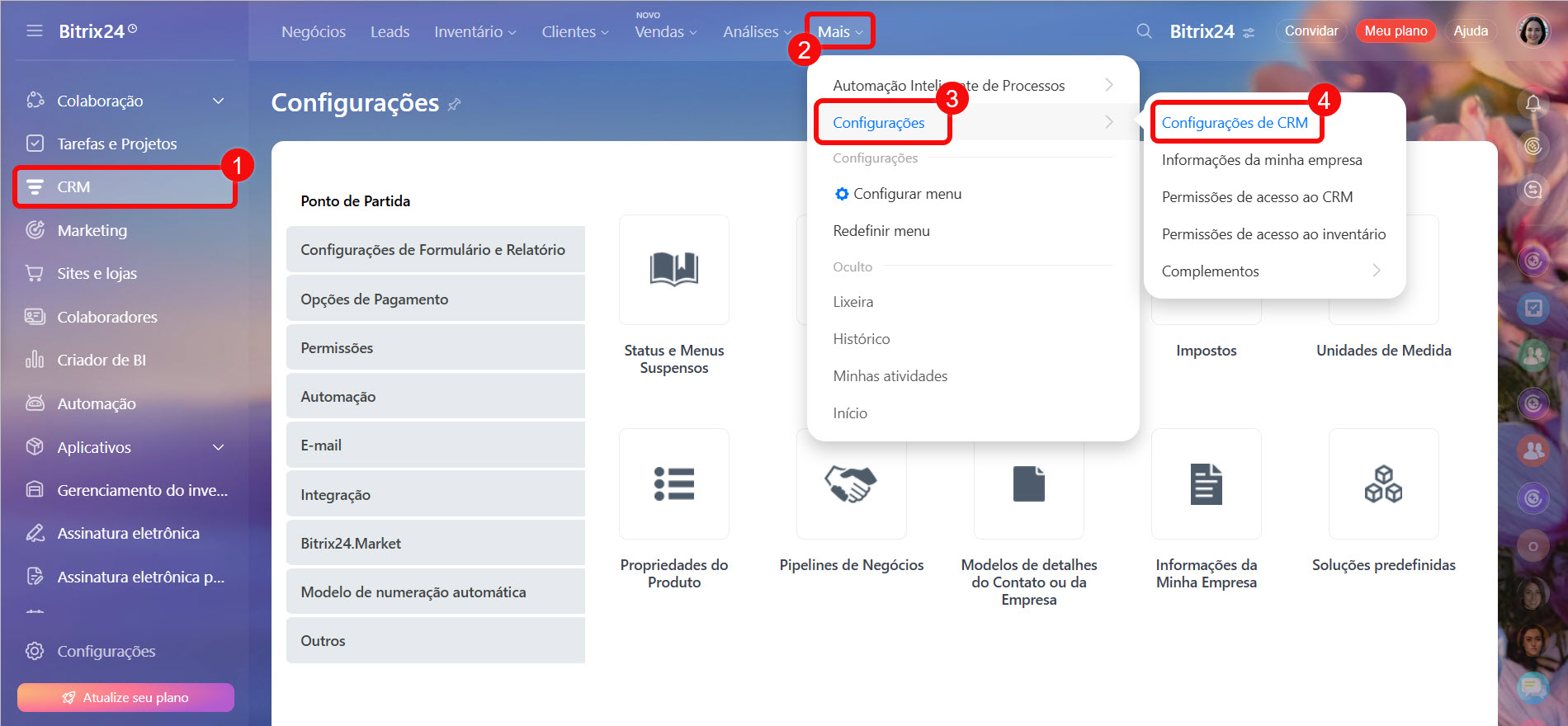Open Modelos de detalhes document icon
1568x726 pixels.
click(1029, 483)
